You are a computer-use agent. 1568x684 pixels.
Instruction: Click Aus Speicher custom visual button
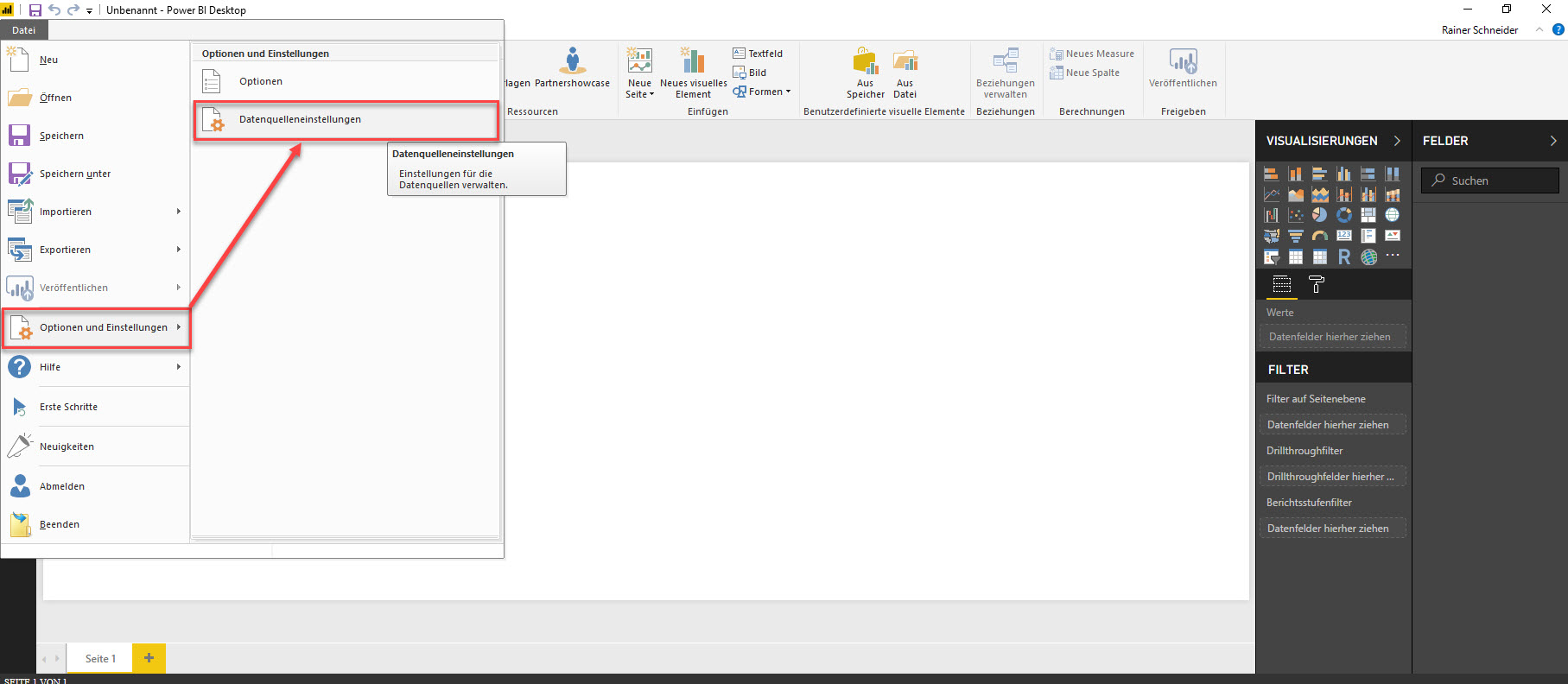865,73
